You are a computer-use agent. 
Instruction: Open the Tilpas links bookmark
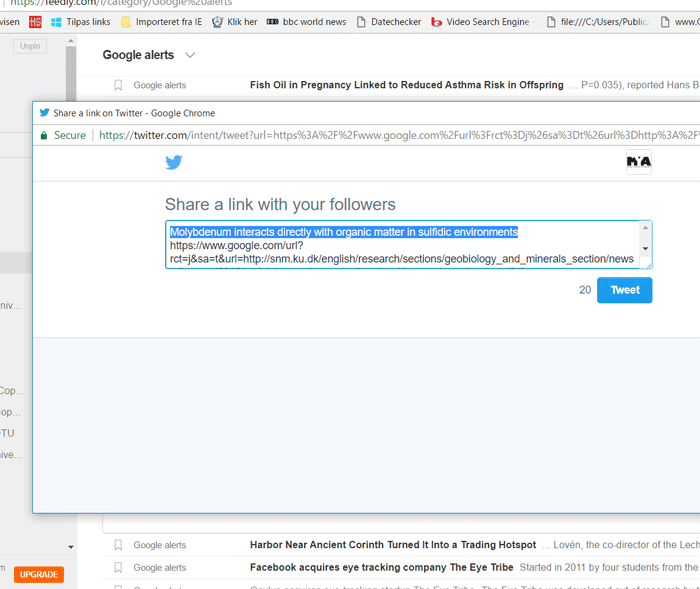click(x=81, y=22)
